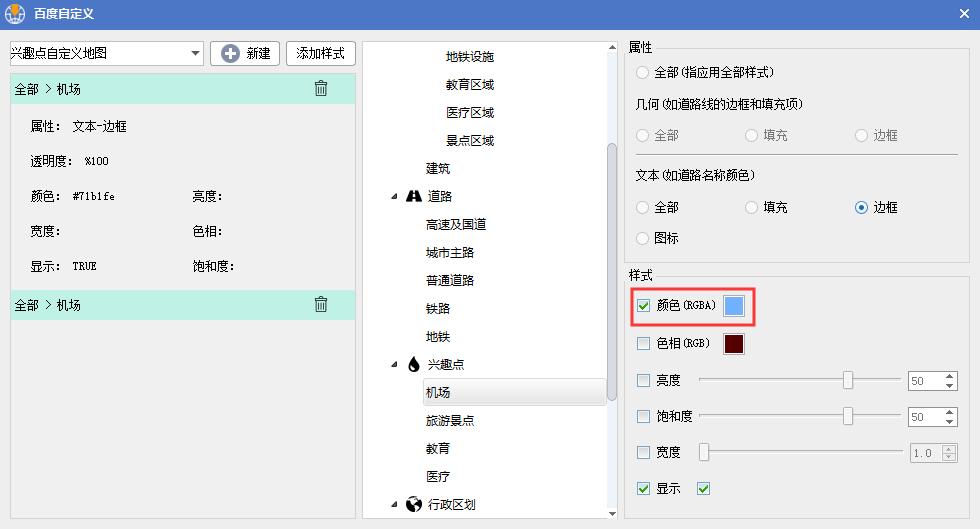The image size is (980, 529).
Task: Delete the second 全部 > 机场 style entry
Action: click(x=321, y=305)
